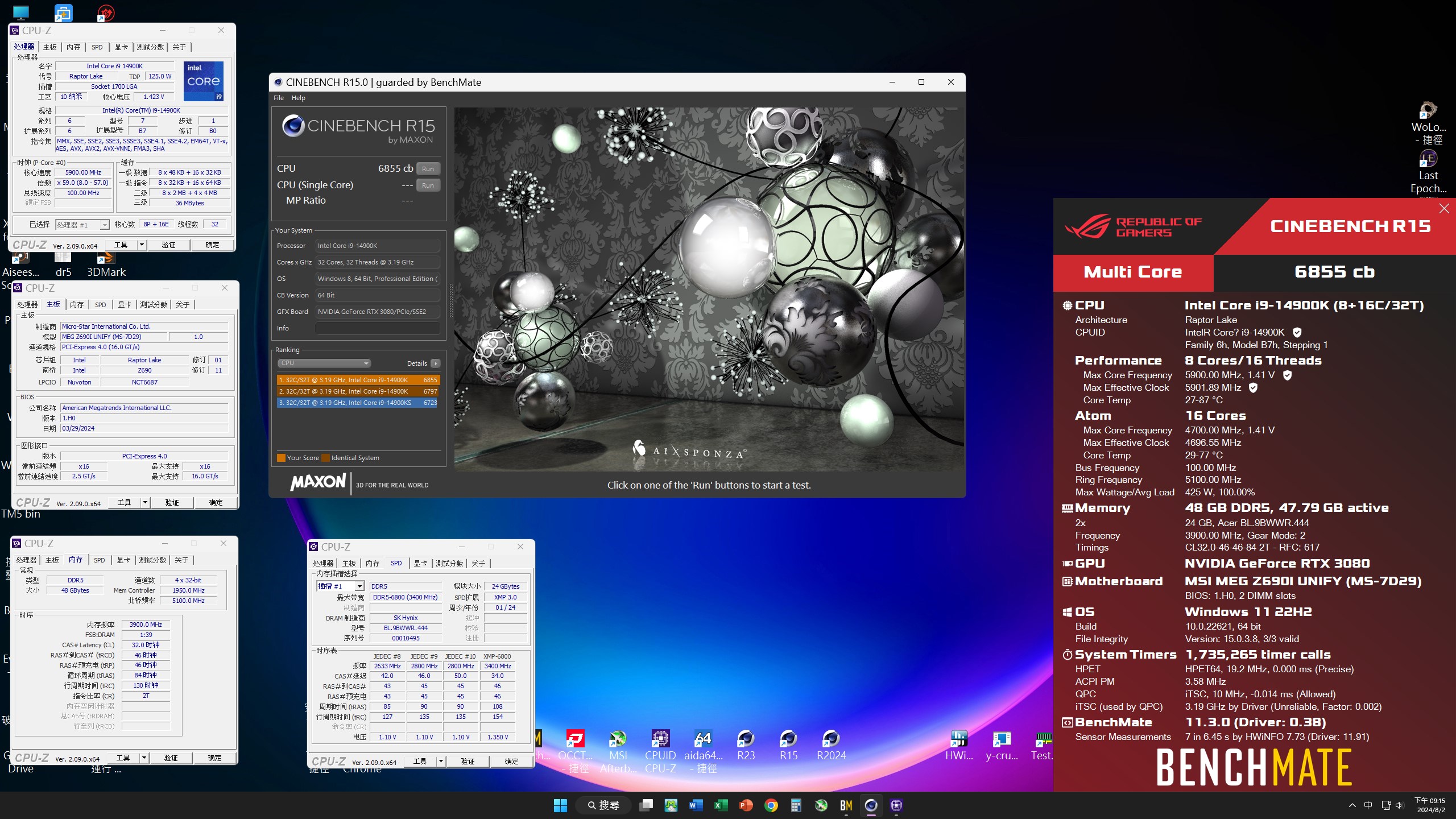Image resolution: width=1456 pixels, height=819 pixels.
Task: Select the R15 Cinebench desktop icon
Action: click(788, 745)
